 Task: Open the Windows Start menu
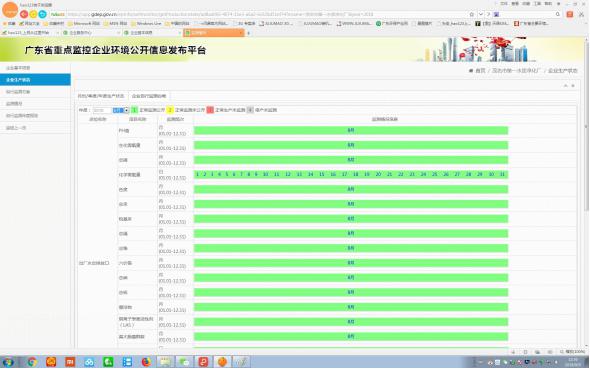[x=8, y=362]
